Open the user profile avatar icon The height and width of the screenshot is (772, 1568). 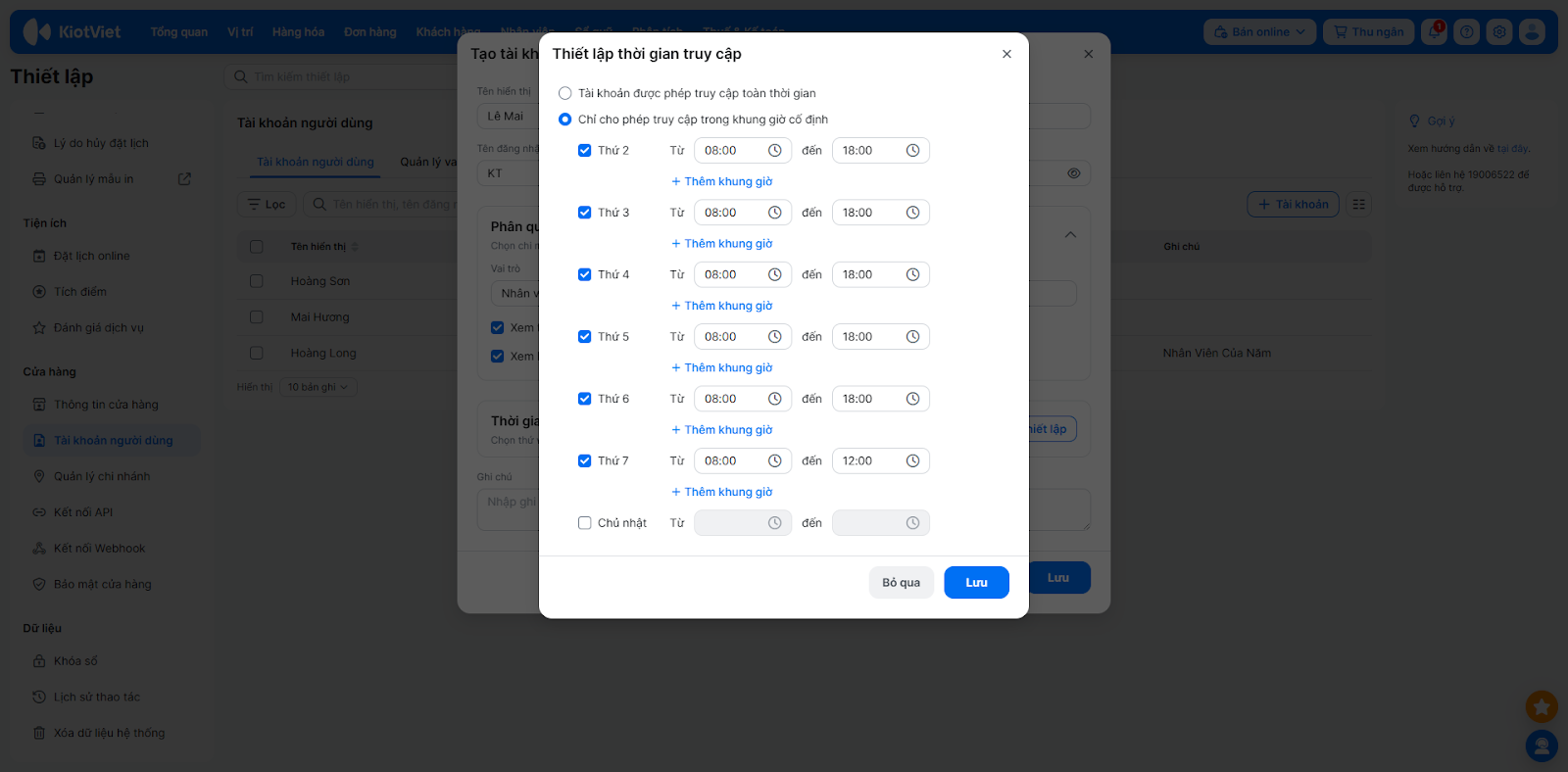[1532, 32]
